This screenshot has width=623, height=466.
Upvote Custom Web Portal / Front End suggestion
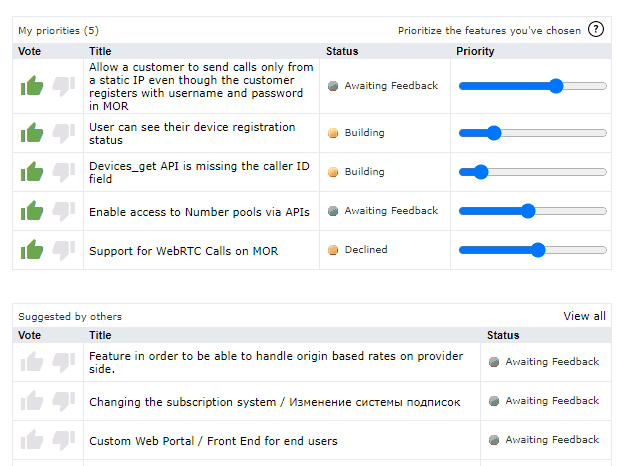(32, 440)
